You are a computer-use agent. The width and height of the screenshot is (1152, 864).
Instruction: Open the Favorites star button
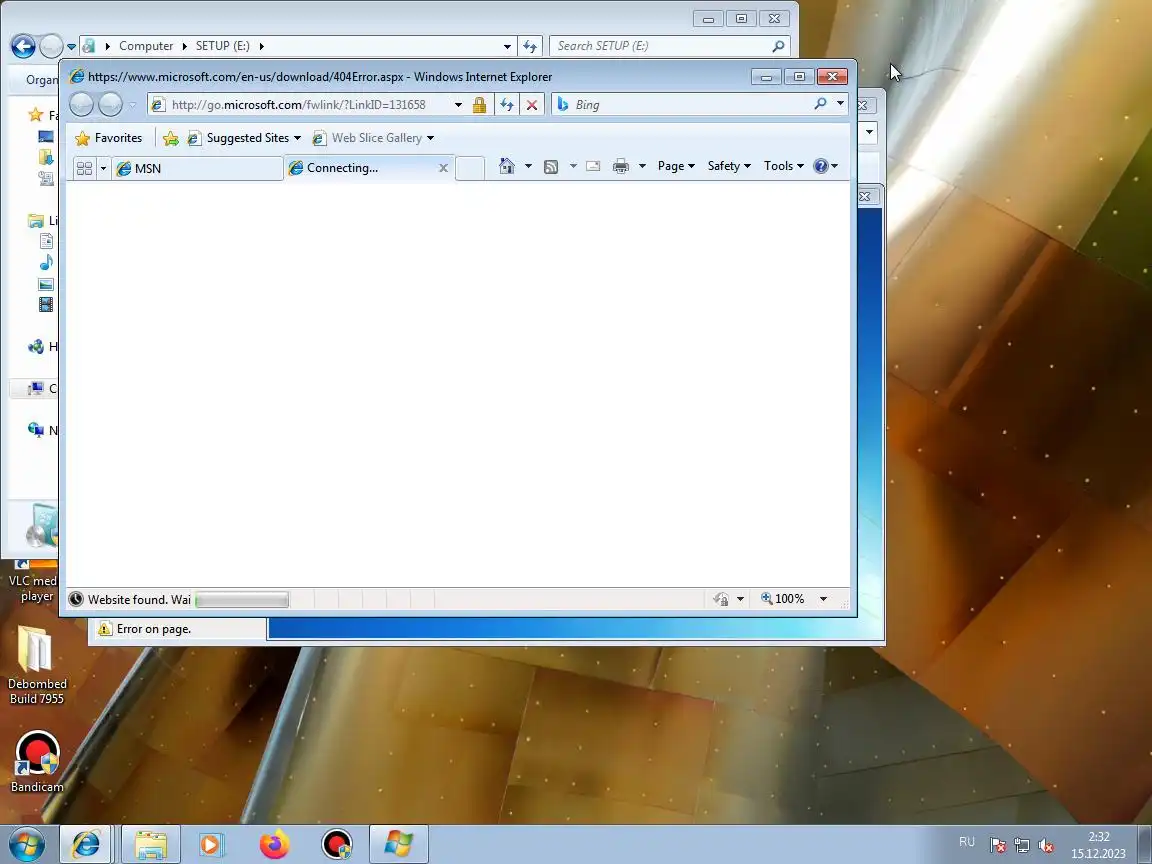click(x=109, y=138)
